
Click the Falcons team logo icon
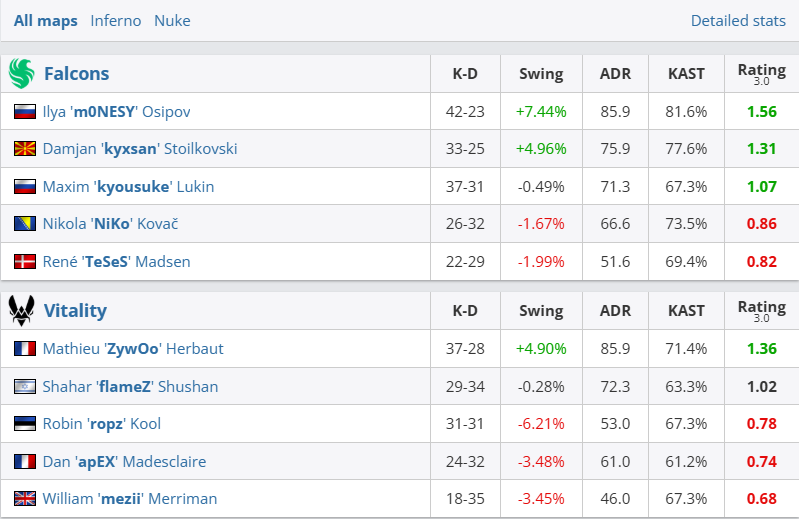[21, 73]
